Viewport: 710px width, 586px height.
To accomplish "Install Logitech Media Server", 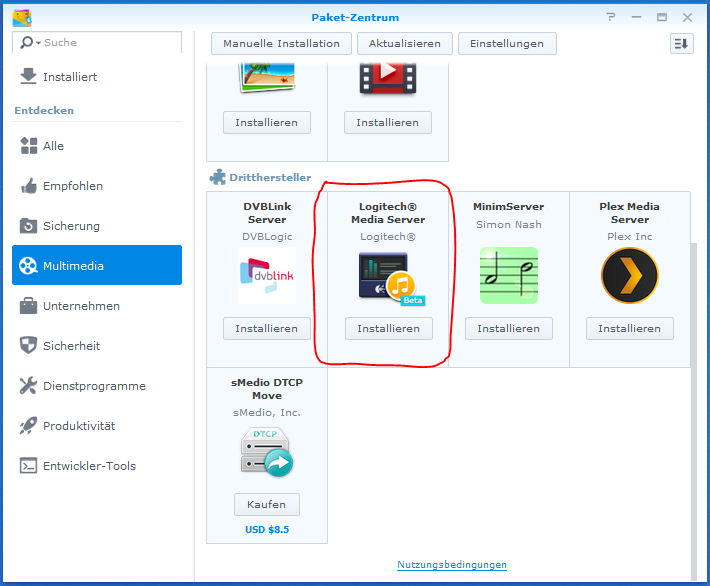I will [389, 328].
